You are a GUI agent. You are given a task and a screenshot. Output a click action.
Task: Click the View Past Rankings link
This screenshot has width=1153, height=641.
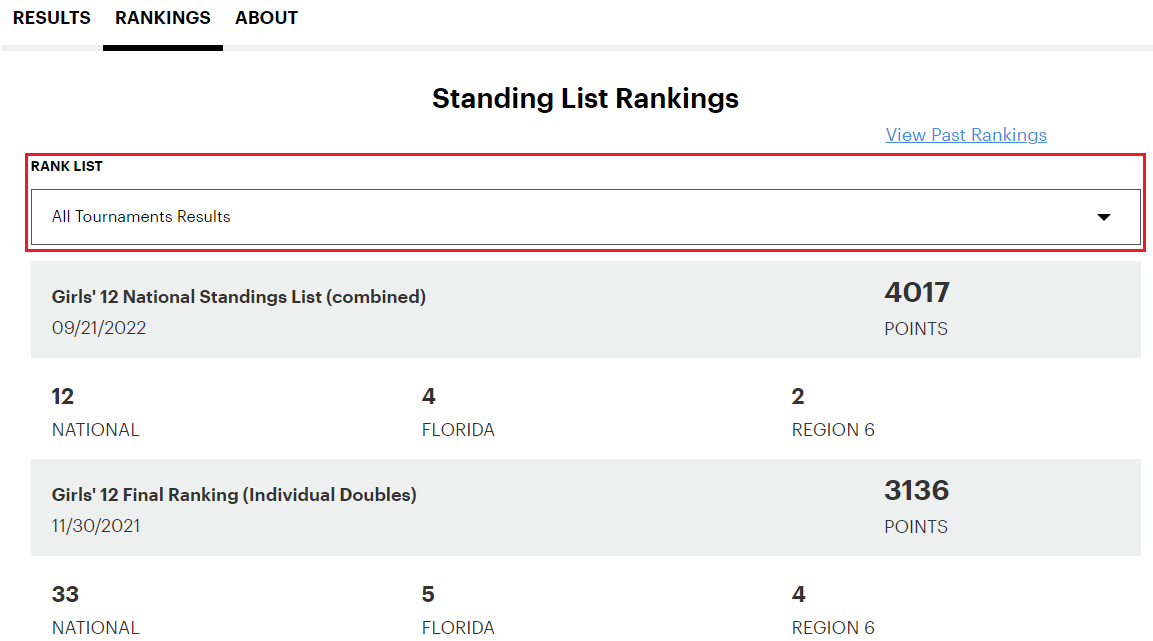click(966, 135)
